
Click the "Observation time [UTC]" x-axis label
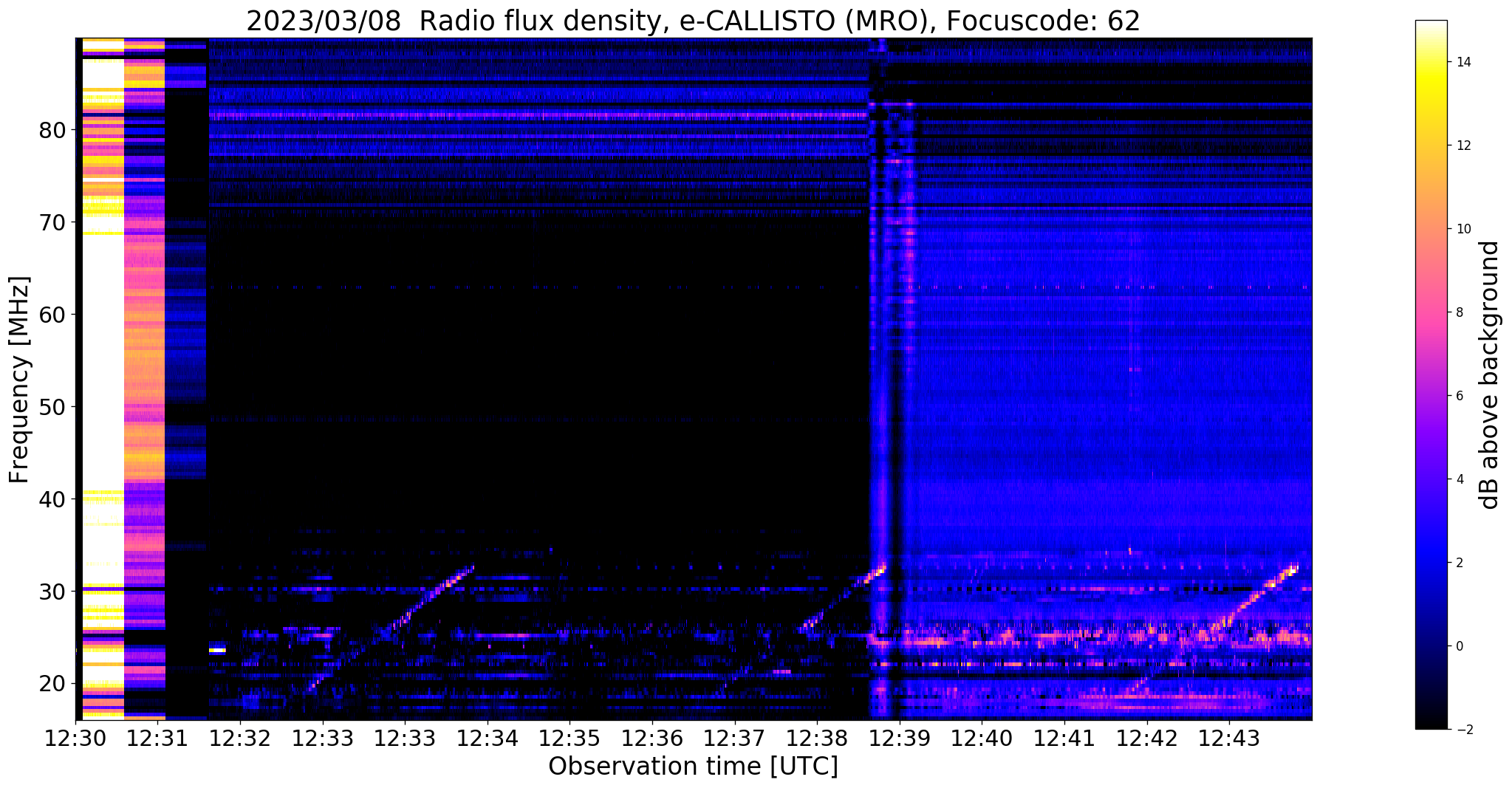(693, 767)
